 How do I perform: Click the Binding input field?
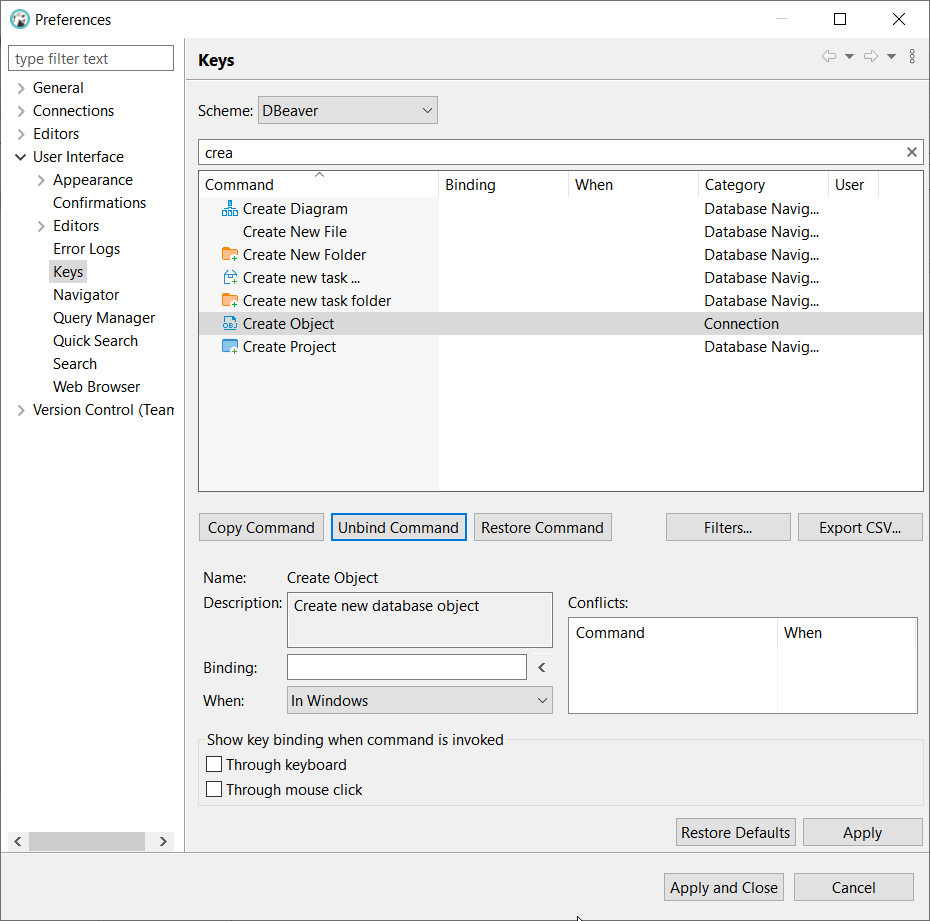[x=406, y=667]
